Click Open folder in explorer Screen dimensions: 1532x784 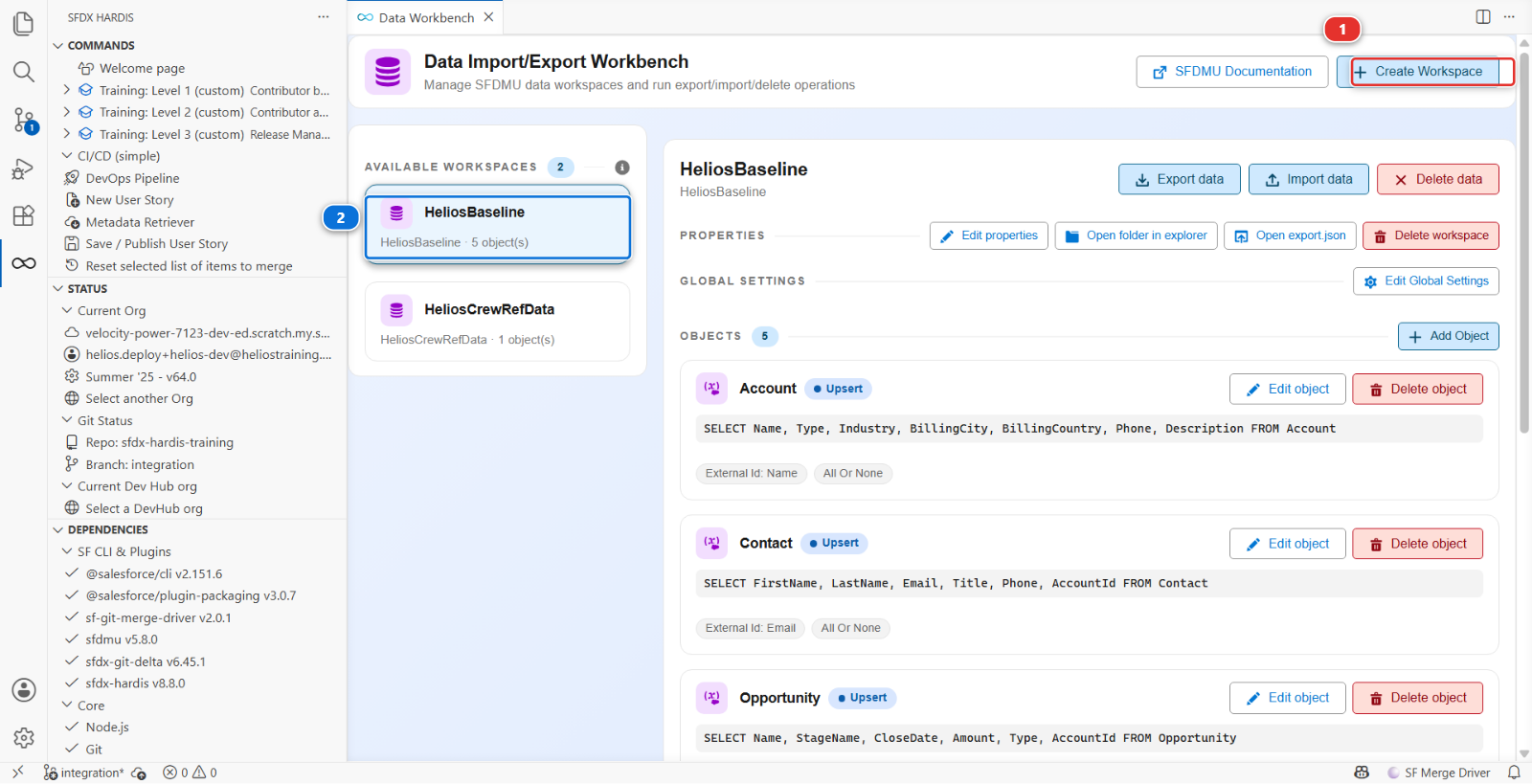[1137, 235]
